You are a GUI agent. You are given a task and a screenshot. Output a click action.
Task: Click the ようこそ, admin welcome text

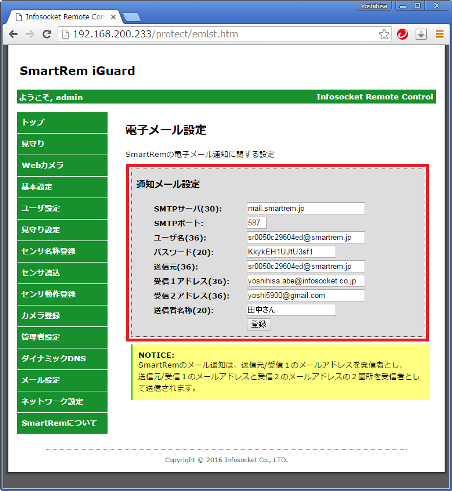click(51, 97)
